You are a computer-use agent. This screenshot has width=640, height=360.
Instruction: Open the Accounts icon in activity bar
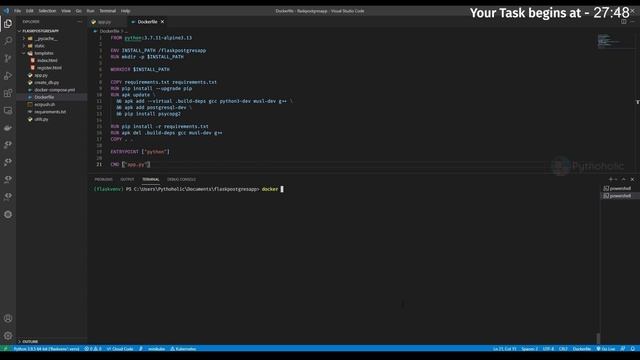pyautogui.click(x=8, y=318)
